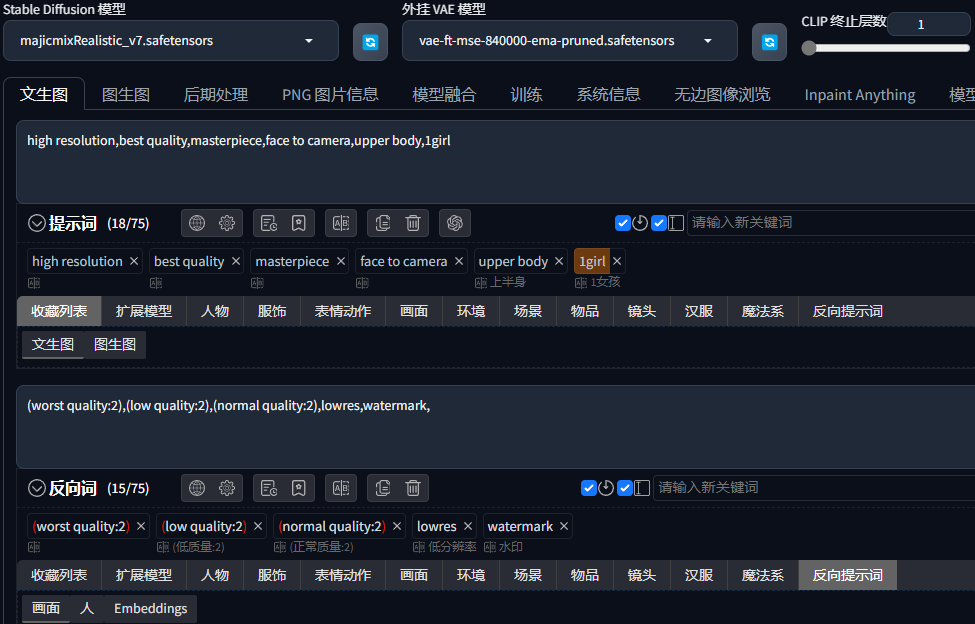The width and height of the screenshot is (975, 624).
Task: Click the 'upper body' prompt tag
Action: click(513, 262)
